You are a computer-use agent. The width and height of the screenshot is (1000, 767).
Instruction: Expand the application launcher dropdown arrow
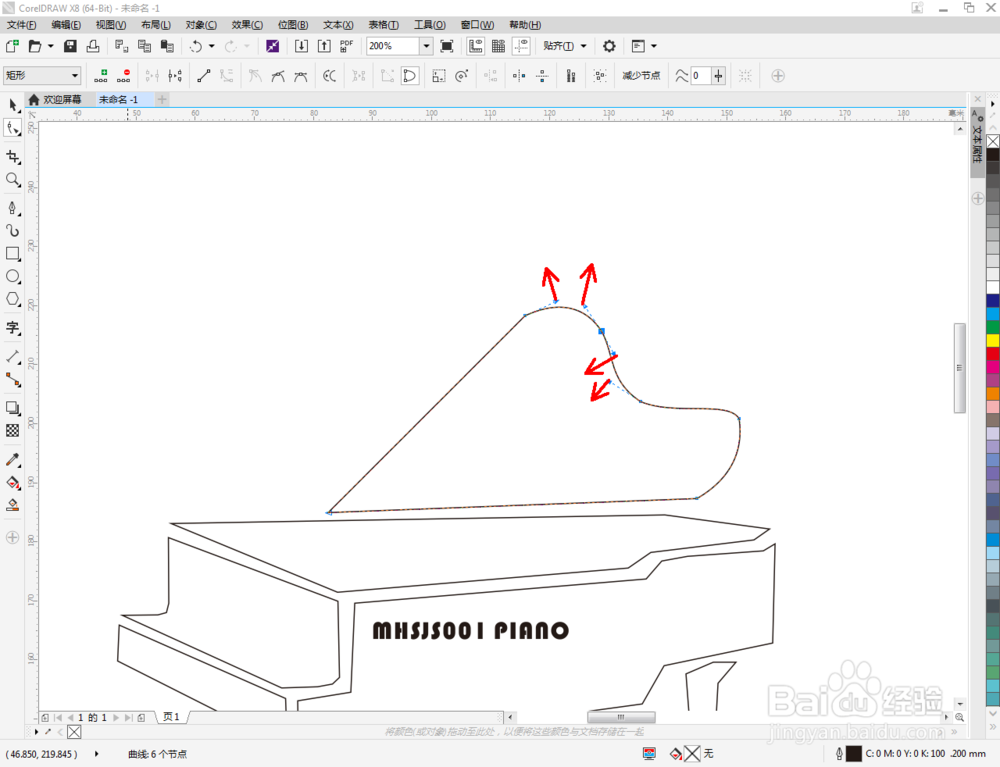pyautogui.click(x=654, y=46)
